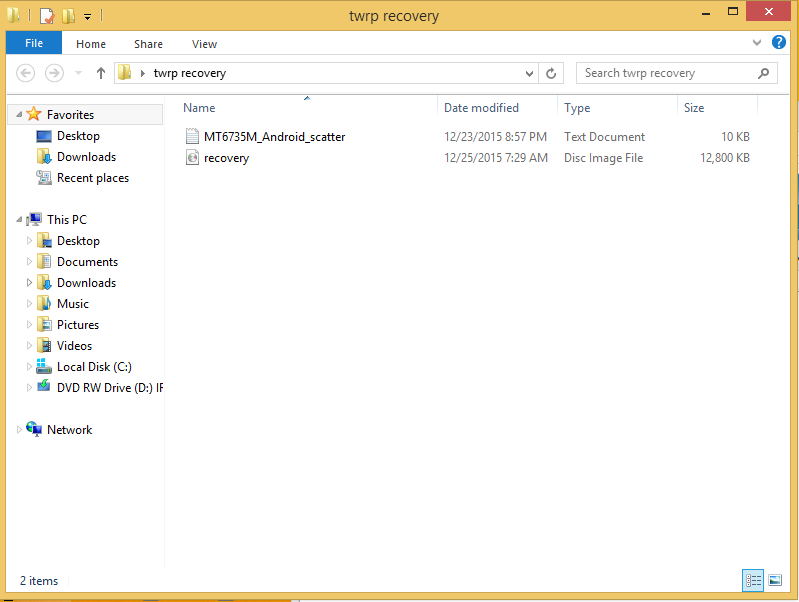Open Downloads under Favorites
The height and width of the screenshot is (602, 799).
pos(86,157)
